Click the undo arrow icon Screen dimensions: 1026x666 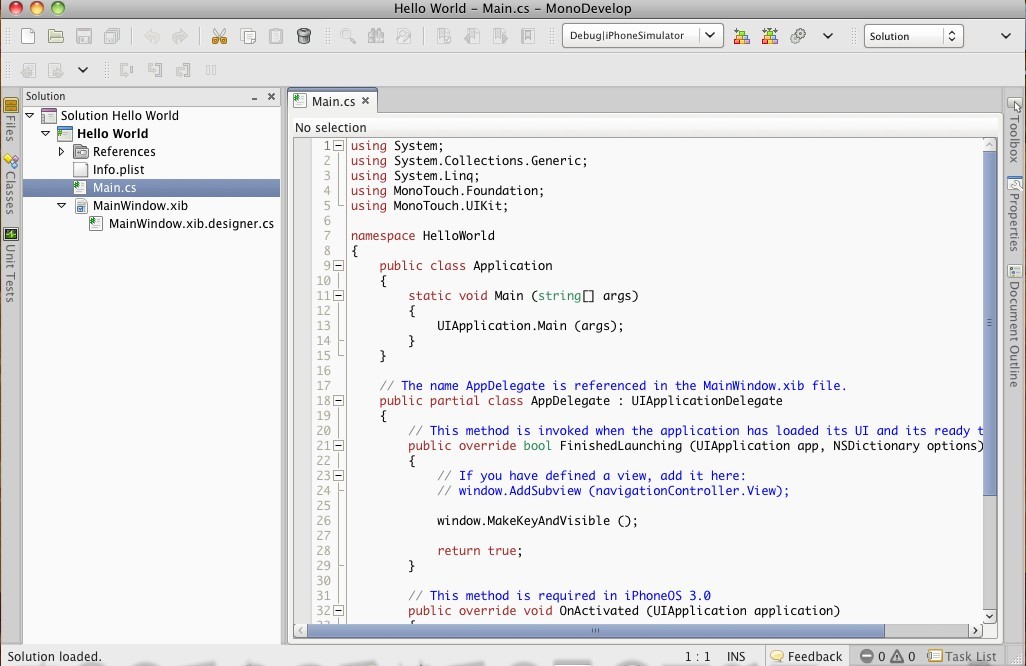point(152,36)
